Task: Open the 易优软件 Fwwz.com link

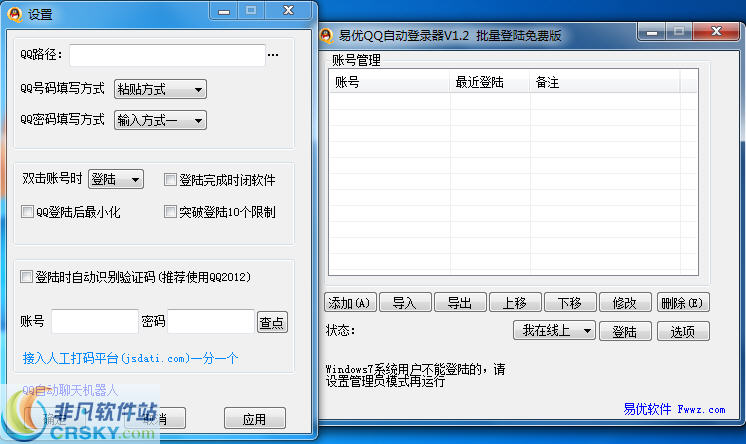Action: click(674, 409)
